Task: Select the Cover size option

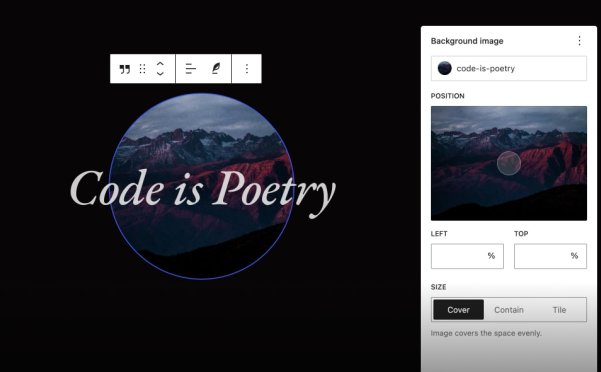Action: click(458, 310)
